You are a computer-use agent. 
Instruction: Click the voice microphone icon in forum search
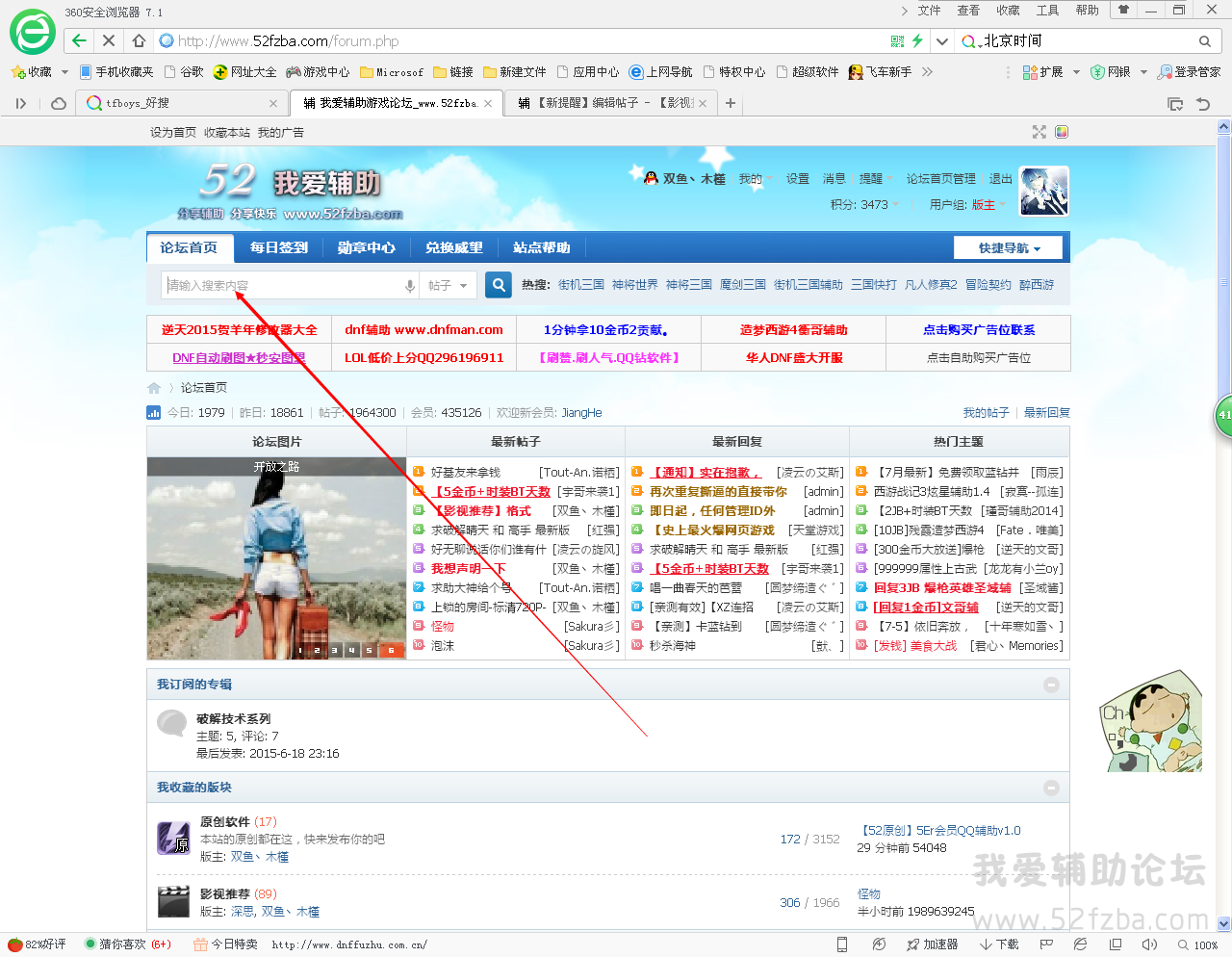410,286
